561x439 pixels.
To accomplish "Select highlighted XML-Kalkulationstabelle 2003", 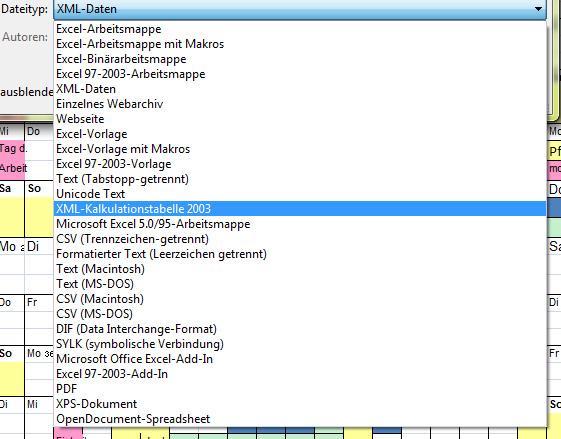I will click(300, 209).
